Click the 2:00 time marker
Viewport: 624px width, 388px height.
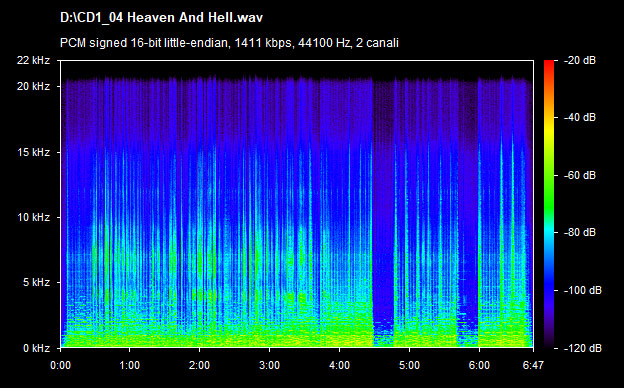pyautogui.click(x=199, y=365)
